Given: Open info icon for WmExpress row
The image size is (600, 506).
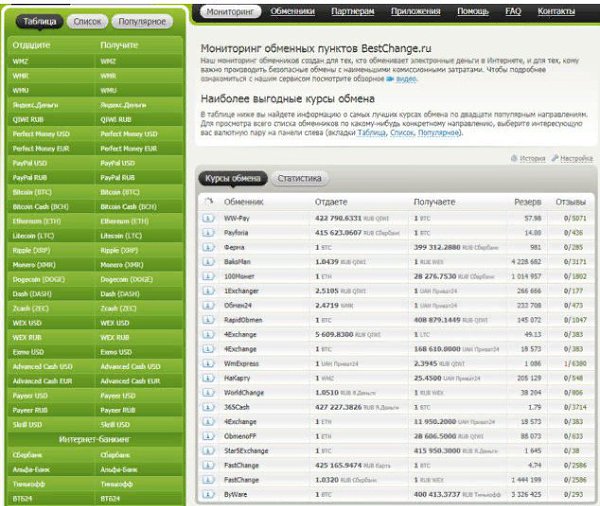Looking at the screenshot, I should (208, 364).
